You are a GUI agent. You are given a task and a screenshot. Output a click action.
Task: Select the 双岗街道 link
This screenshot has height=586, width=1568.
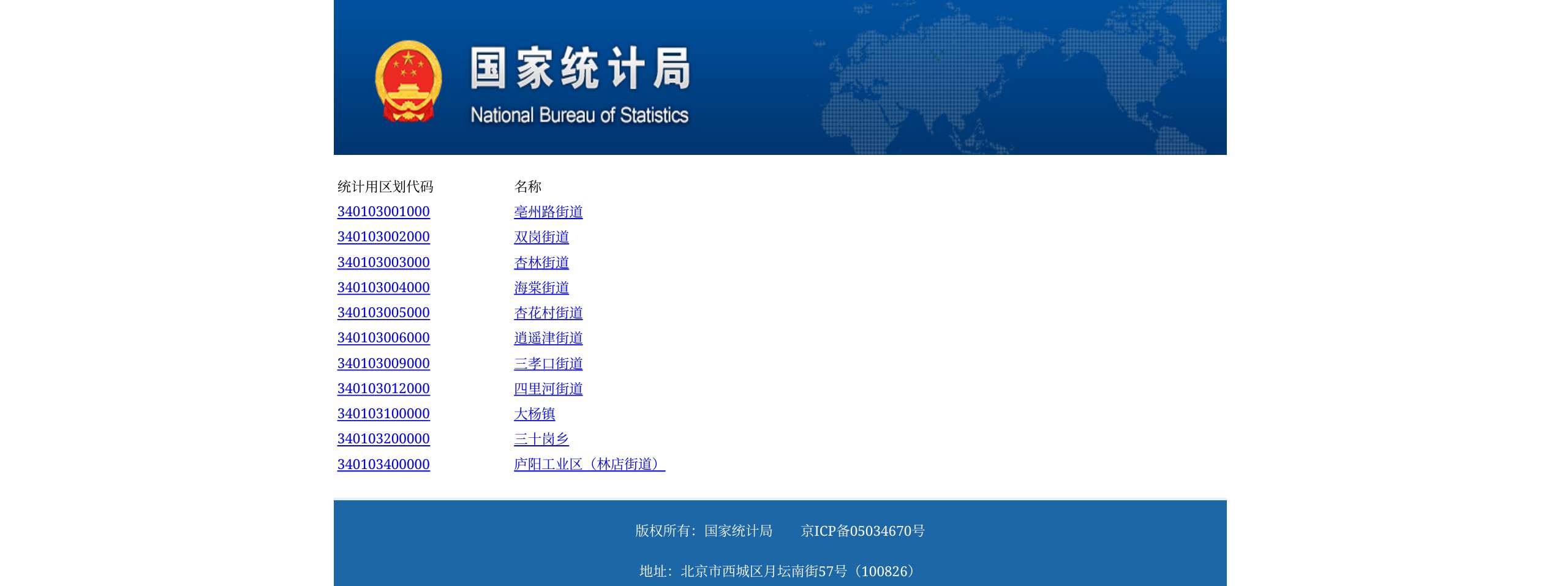(541, 237)
